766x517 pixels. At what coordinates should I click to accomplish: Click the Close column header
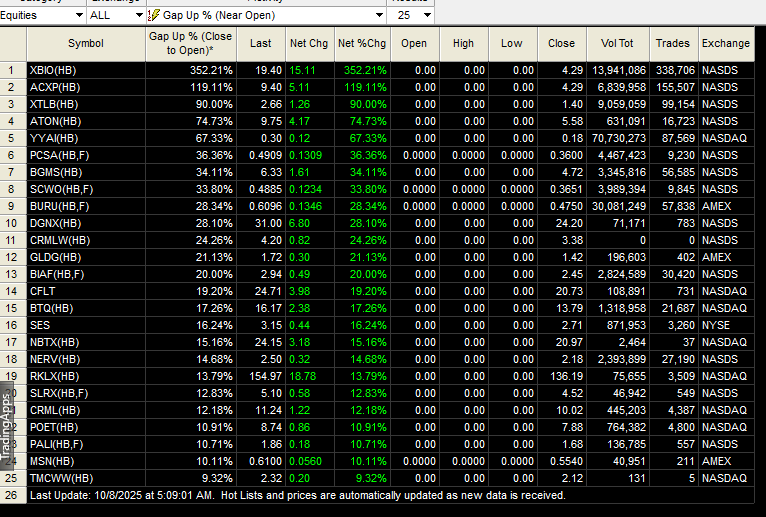(561, 43)
